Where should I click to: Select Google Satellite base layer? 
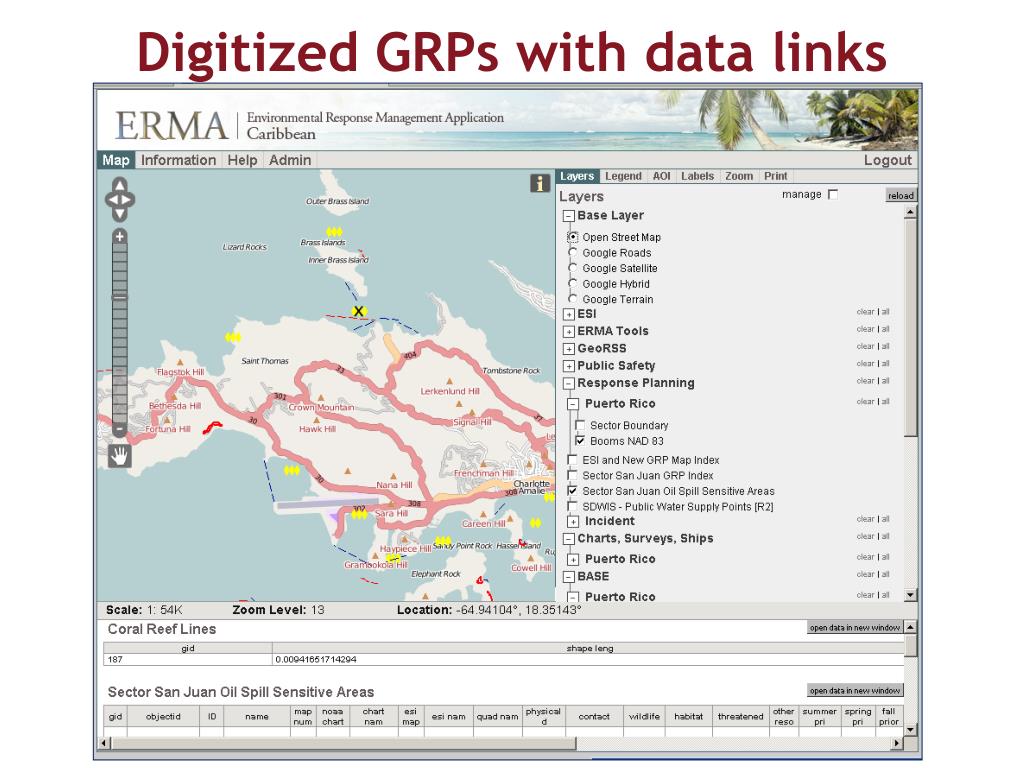573,268
